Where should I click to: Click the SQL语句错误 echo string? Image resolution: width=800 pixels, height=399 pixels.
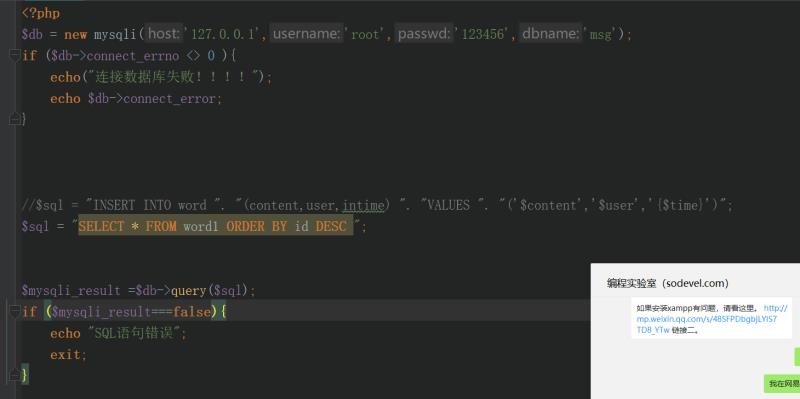(135, 333)
